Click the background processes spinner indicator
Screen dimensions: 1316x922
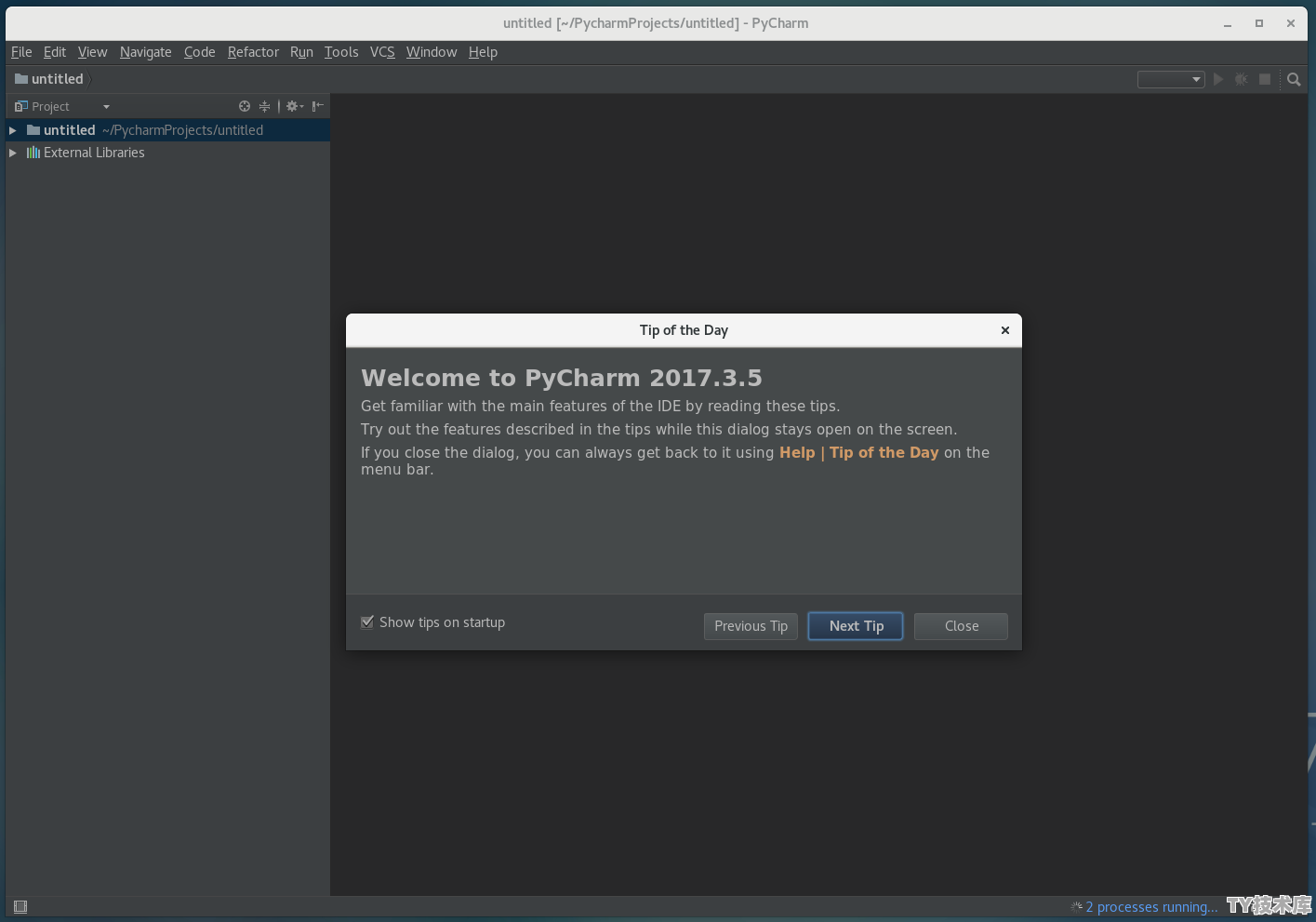pos(1076,906)
